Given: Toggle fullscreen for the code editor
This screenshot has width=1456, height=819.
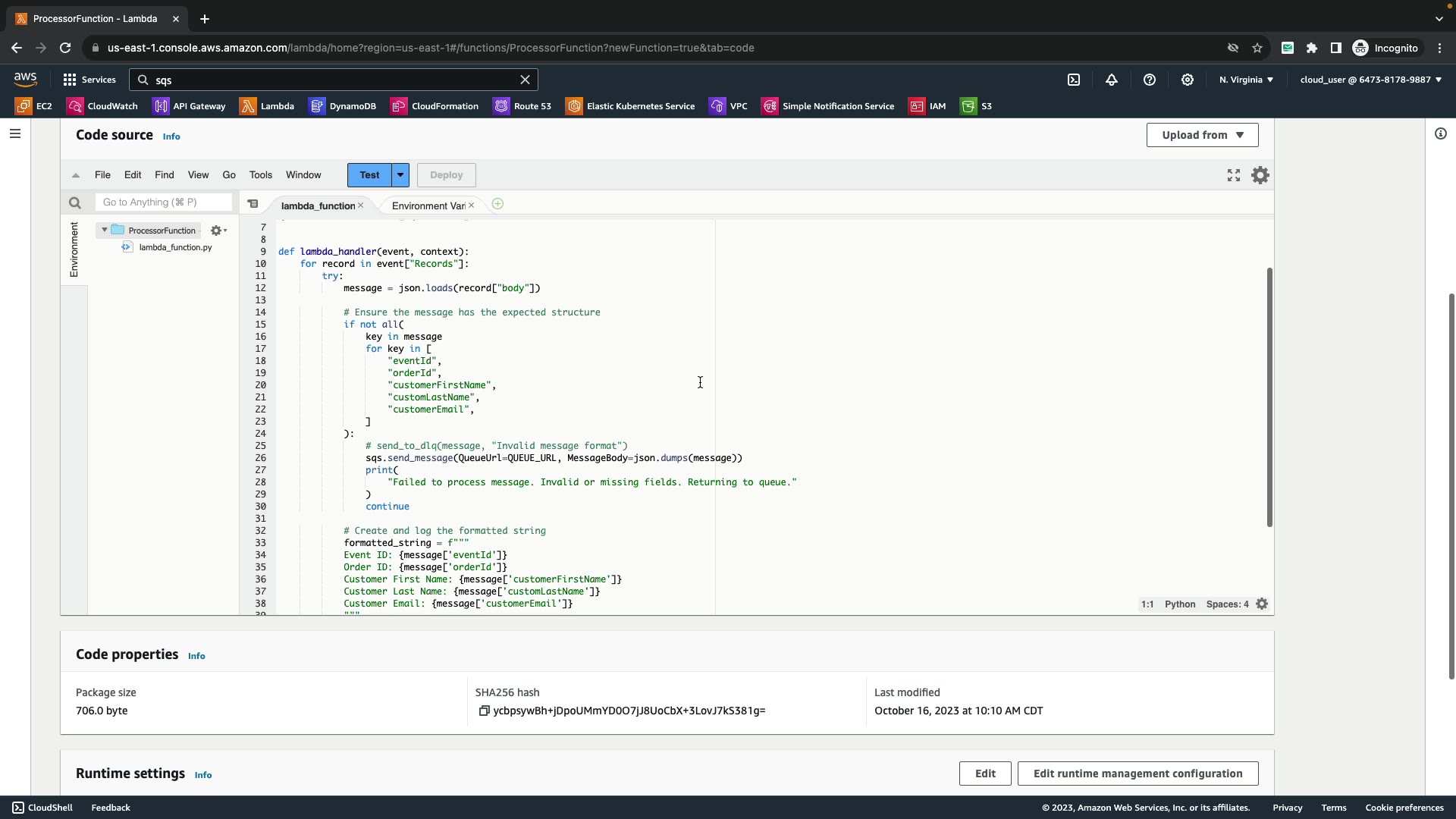Looking at the screenshot, I should coord(1234,175).
